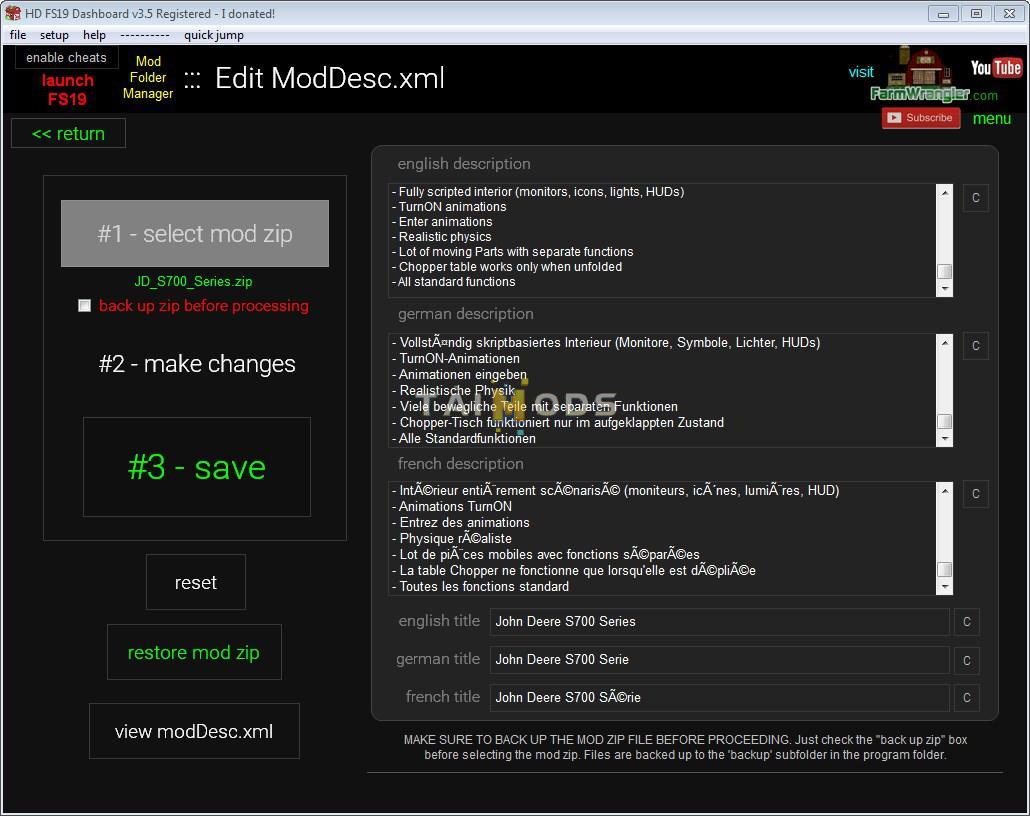Image resolution: width=1030 pixels, height=816 pixels.
Task: Click the german description text area
Action: (x=662, y=390)
